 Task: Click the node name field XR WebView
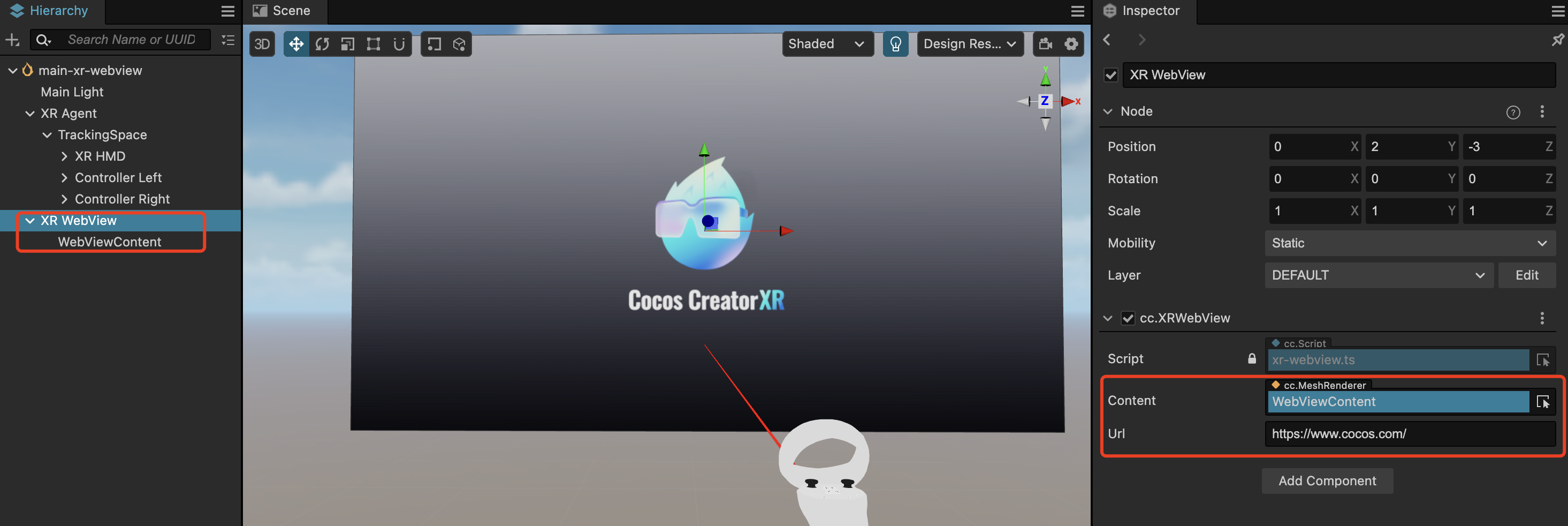coord(1338,75)
